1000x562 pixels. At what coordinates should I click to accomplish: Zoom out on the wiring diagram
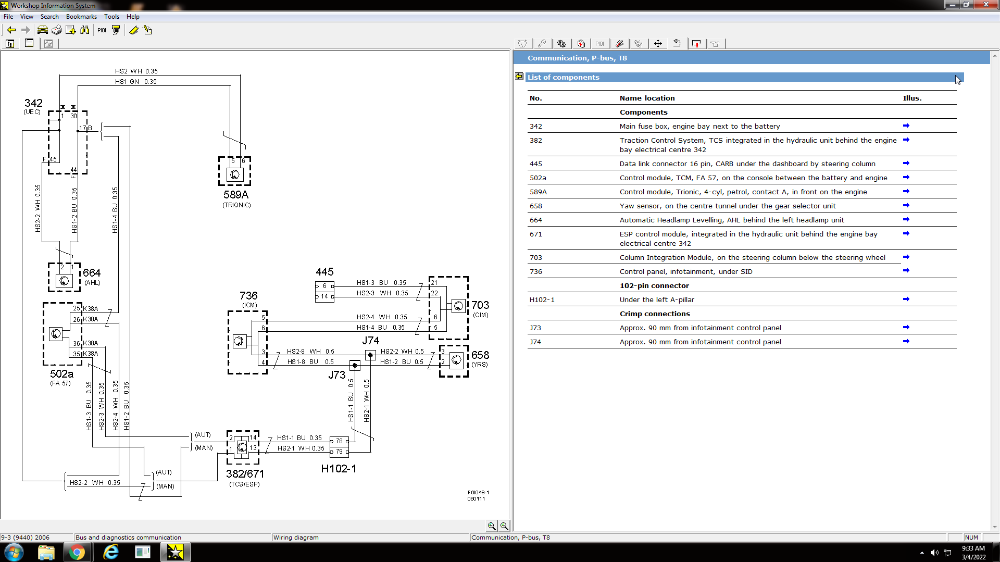[x=504, y=525]
